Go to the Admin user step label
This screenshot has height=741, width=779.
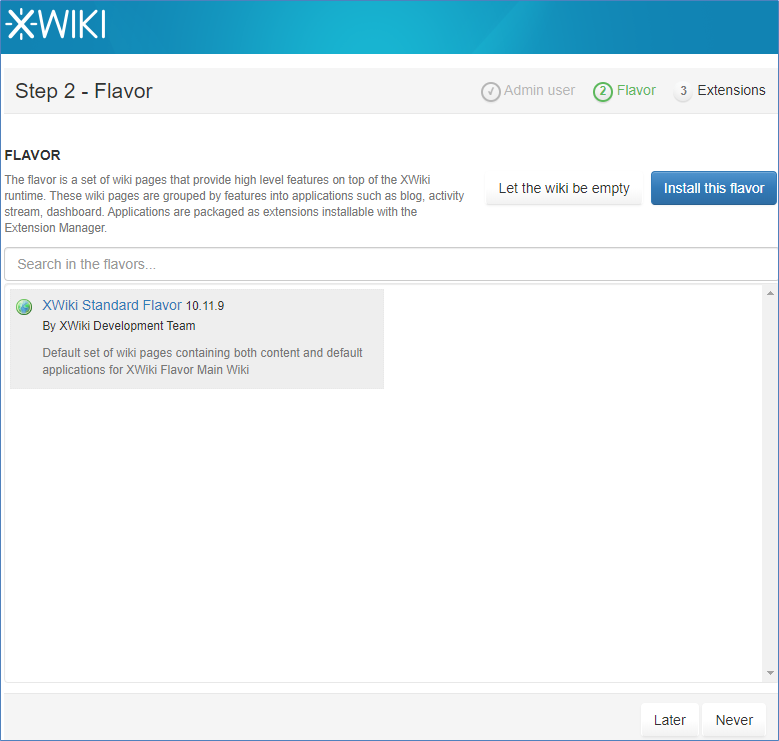(x=539, y=90)
